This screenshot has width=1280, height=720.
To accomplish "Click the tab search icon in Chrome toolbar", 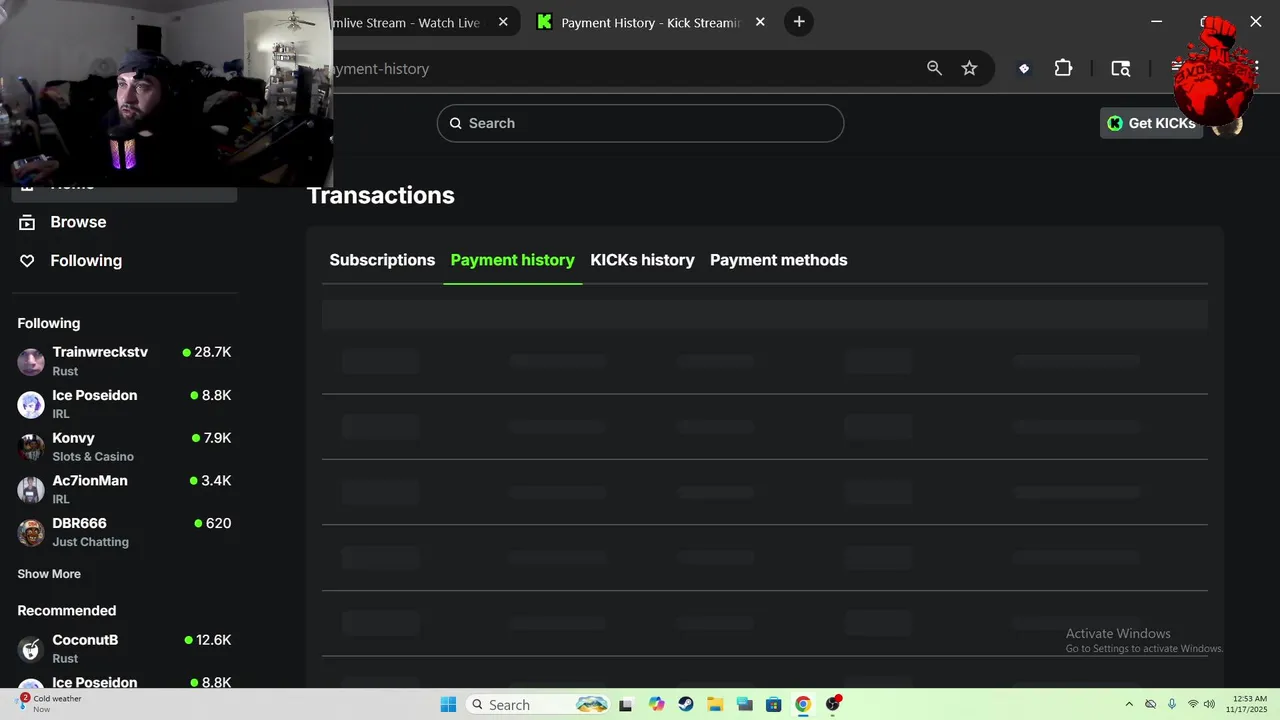I will coord(1121,68).
